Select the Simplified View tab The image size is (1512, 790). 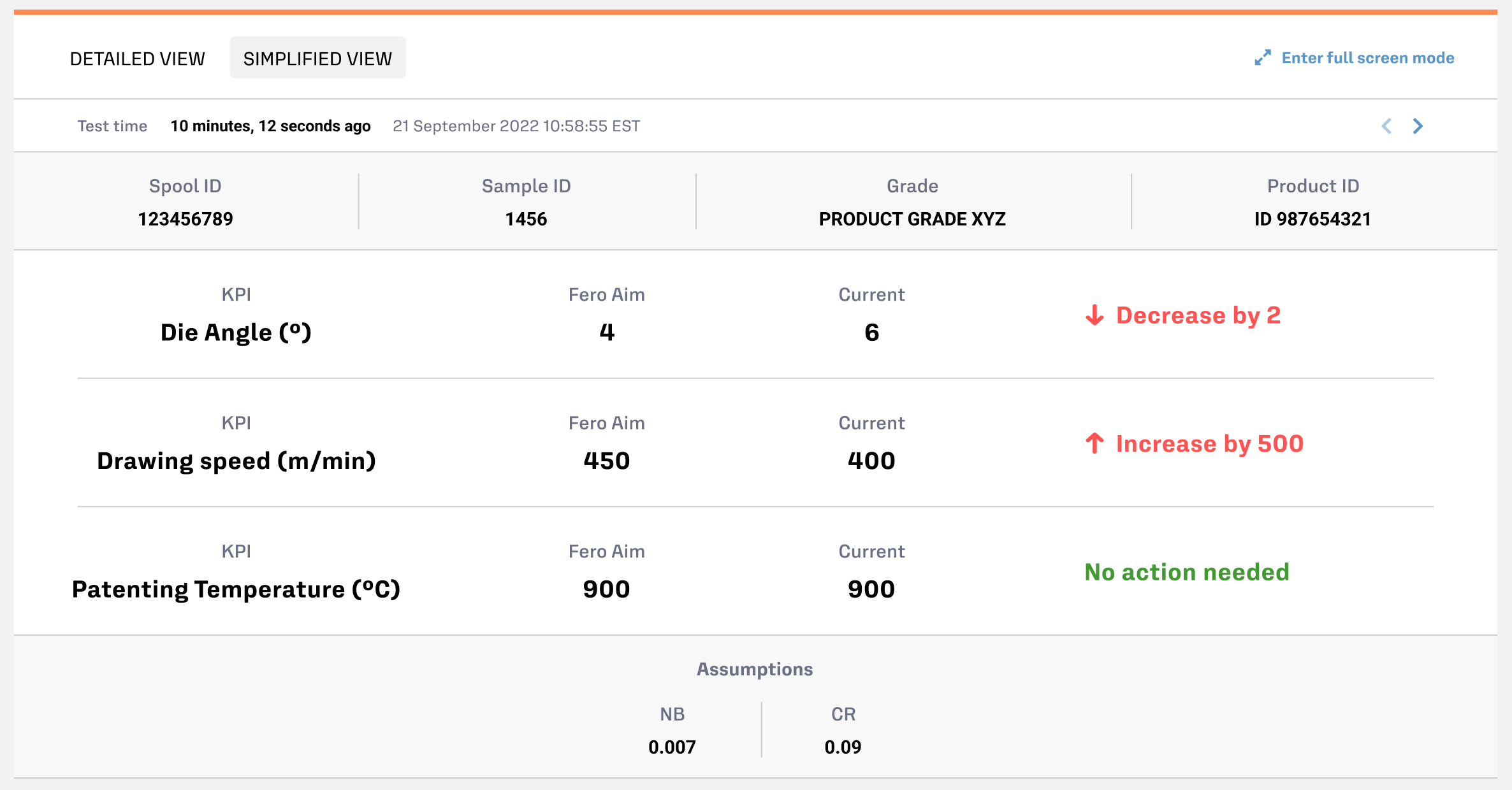[x=317, y=59]
